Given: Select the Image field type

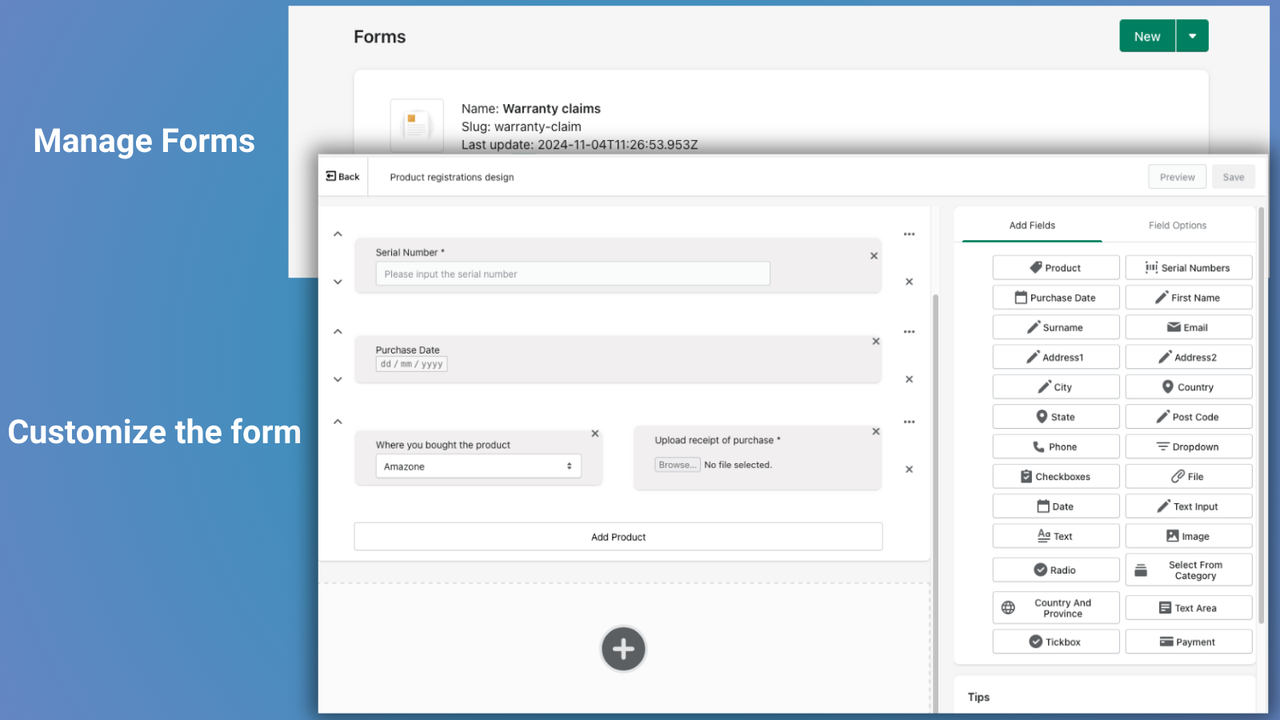Looking at the screenshot, I should pos(1188,535).
